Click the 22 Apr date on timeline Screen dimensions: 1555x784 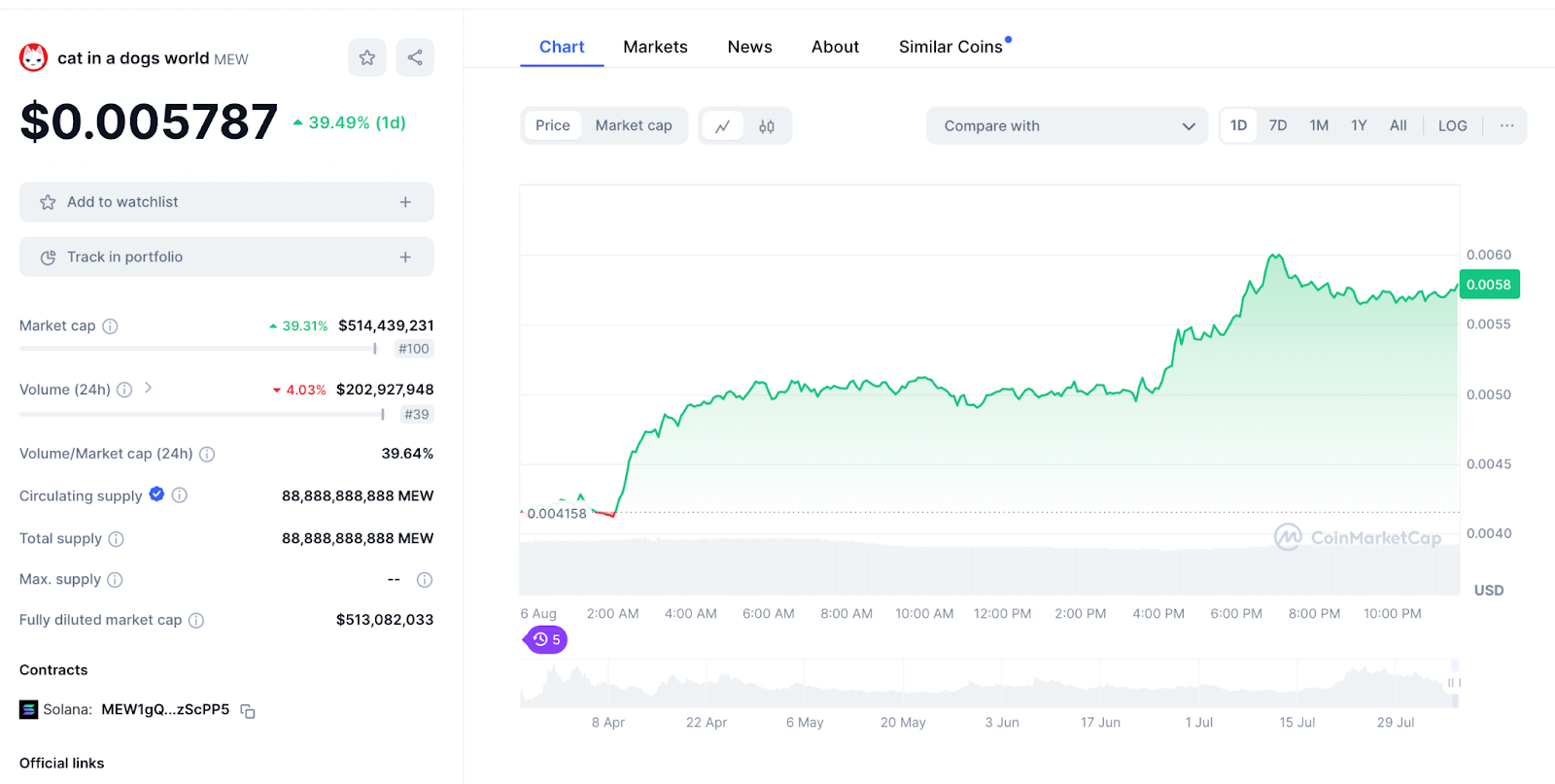tap(707, 723)
